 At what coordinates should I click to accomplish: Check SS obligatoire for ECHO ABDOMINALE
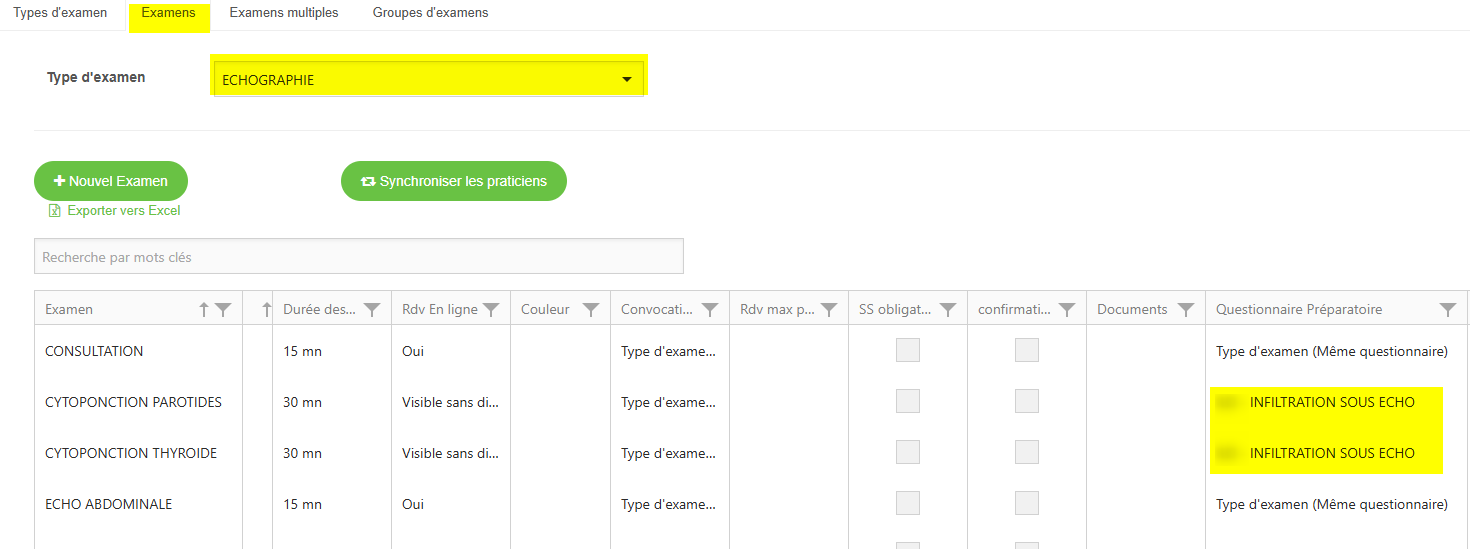click(x=908, y=503)
